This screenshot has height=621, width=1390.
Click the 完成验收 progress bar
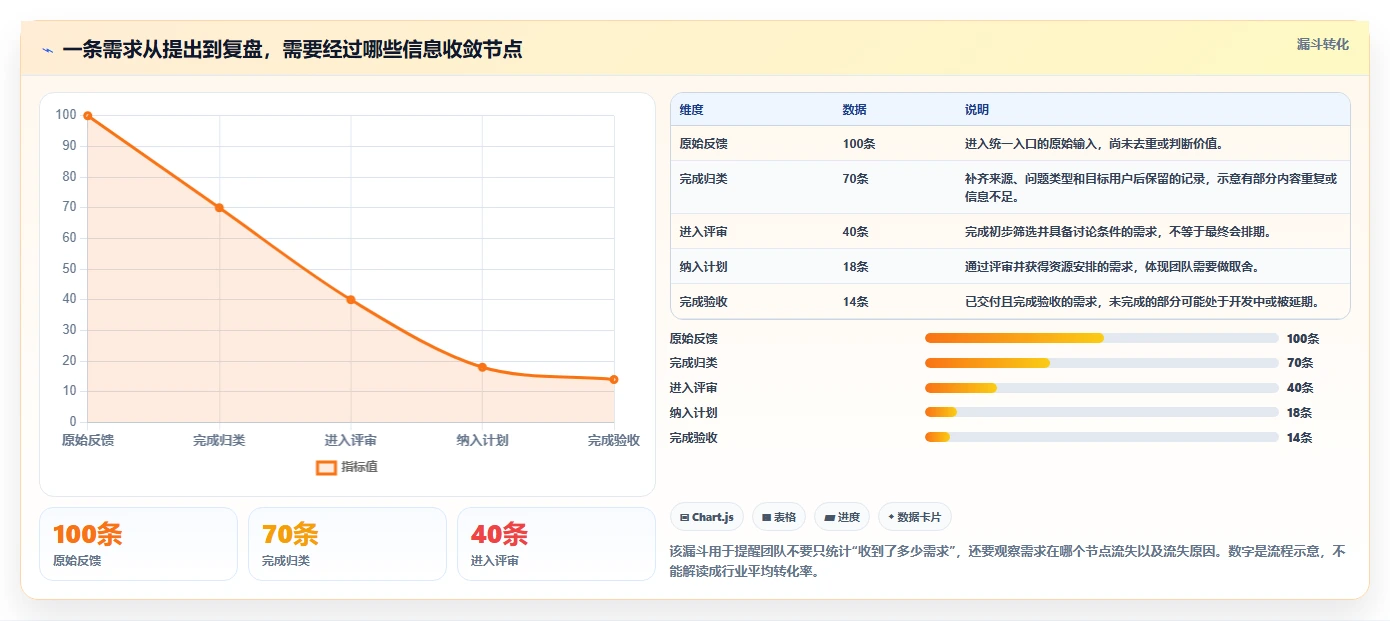(x=1102, y=437)
